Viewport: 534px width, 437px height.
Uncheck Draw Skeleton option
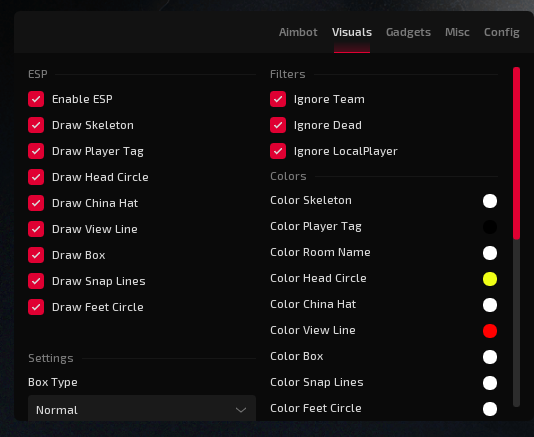pos(36,125)
